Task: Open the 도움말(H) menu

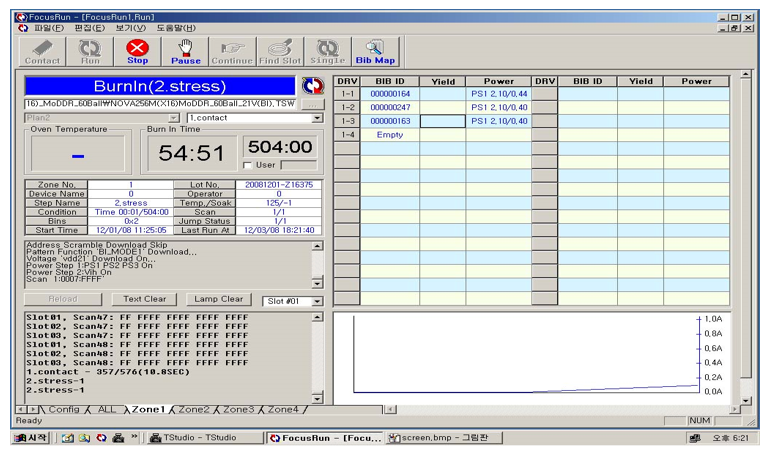Action: point(176,28)
